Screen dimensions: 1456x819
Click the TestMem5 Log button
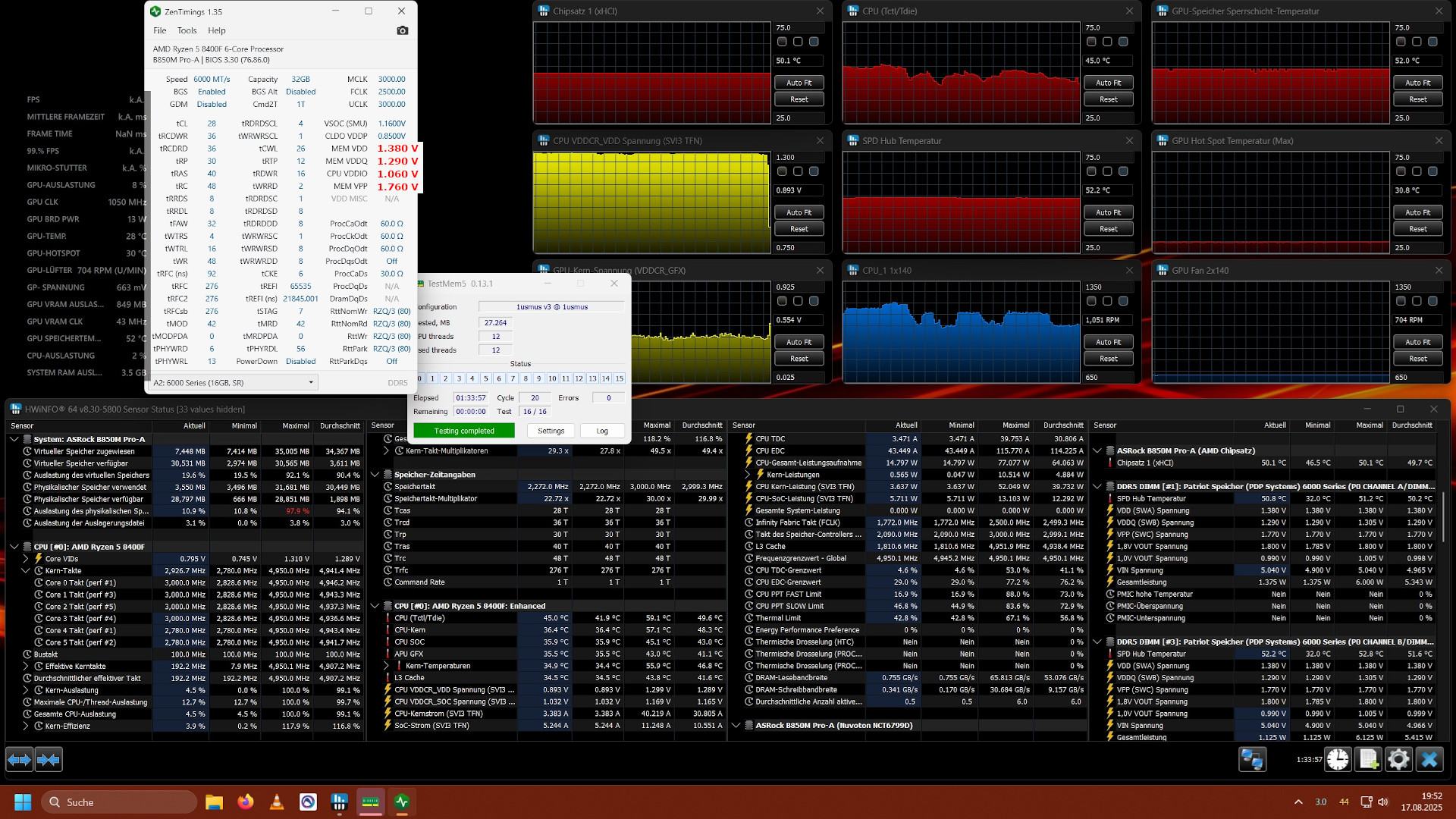click(602, 431)
